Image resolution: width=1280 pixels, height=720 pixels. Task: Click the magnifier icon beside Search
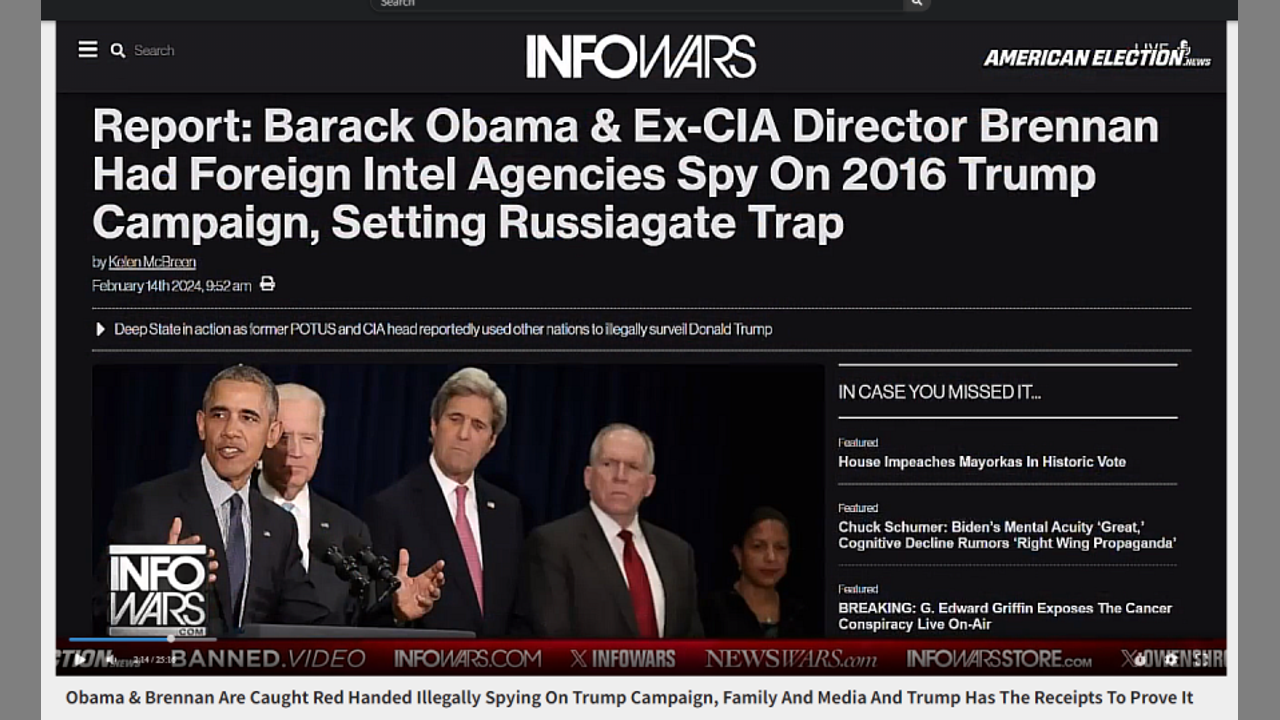[118, 50]
